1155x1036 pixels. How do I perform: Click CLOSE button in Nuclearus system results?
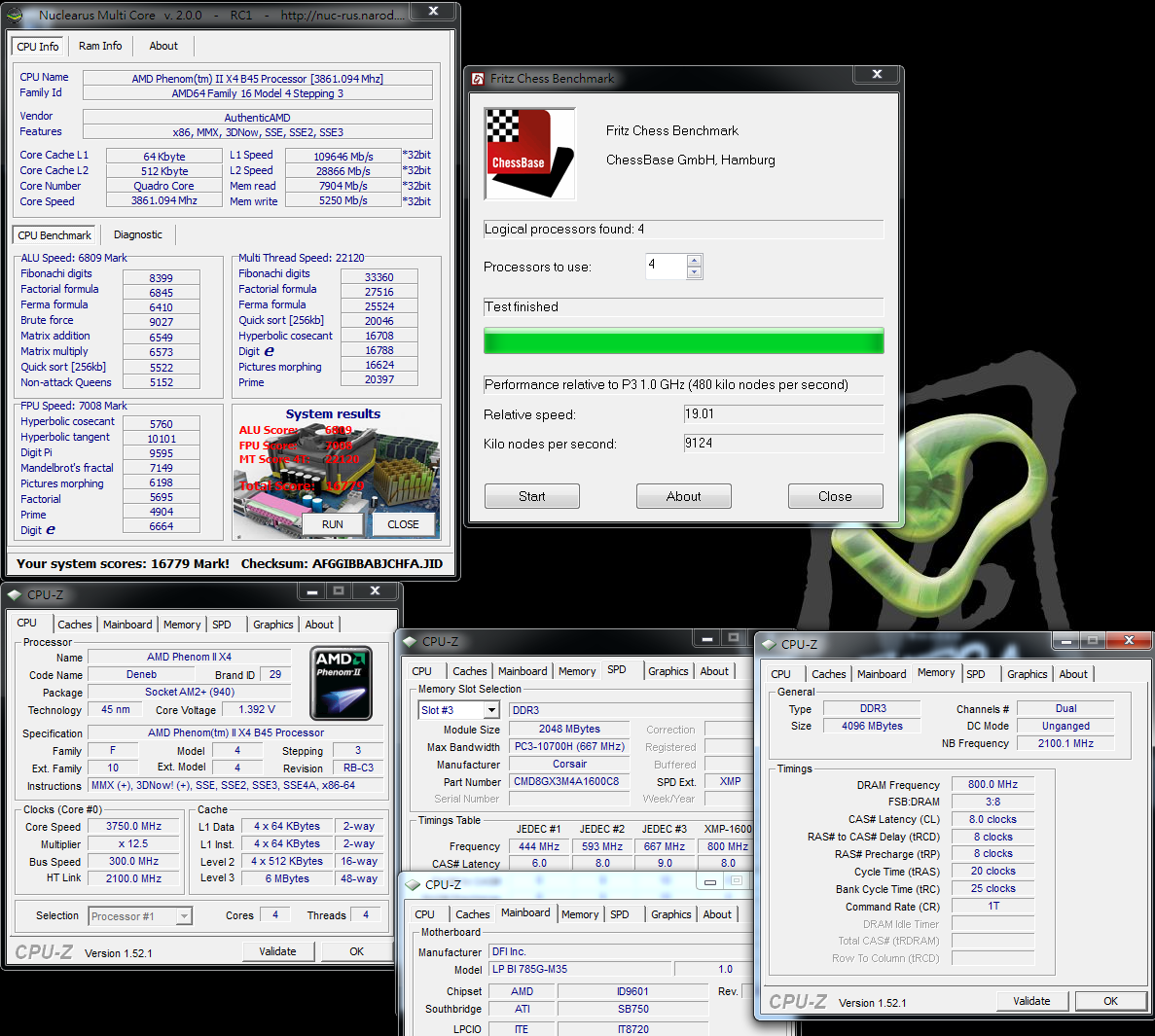(x=403, y=524)
